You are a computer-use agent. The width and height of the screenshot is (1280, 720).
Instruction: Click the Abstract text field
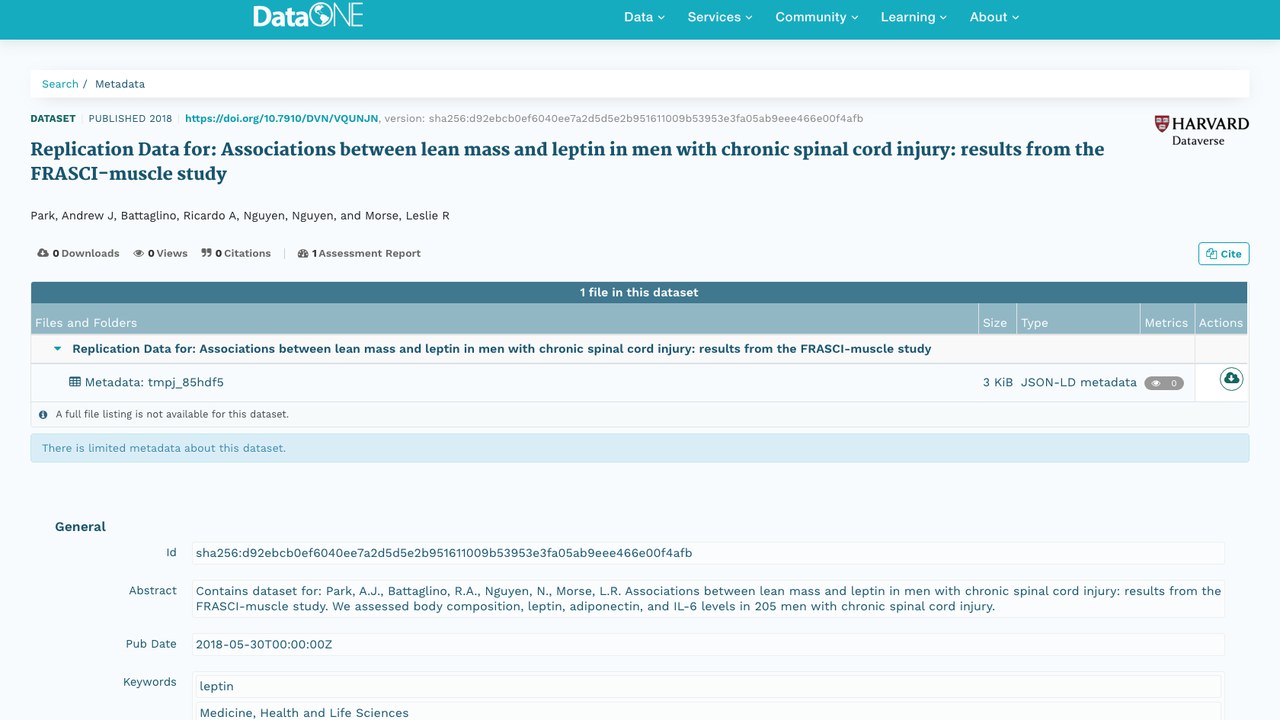pyautogui.click(x=708, y=598)
